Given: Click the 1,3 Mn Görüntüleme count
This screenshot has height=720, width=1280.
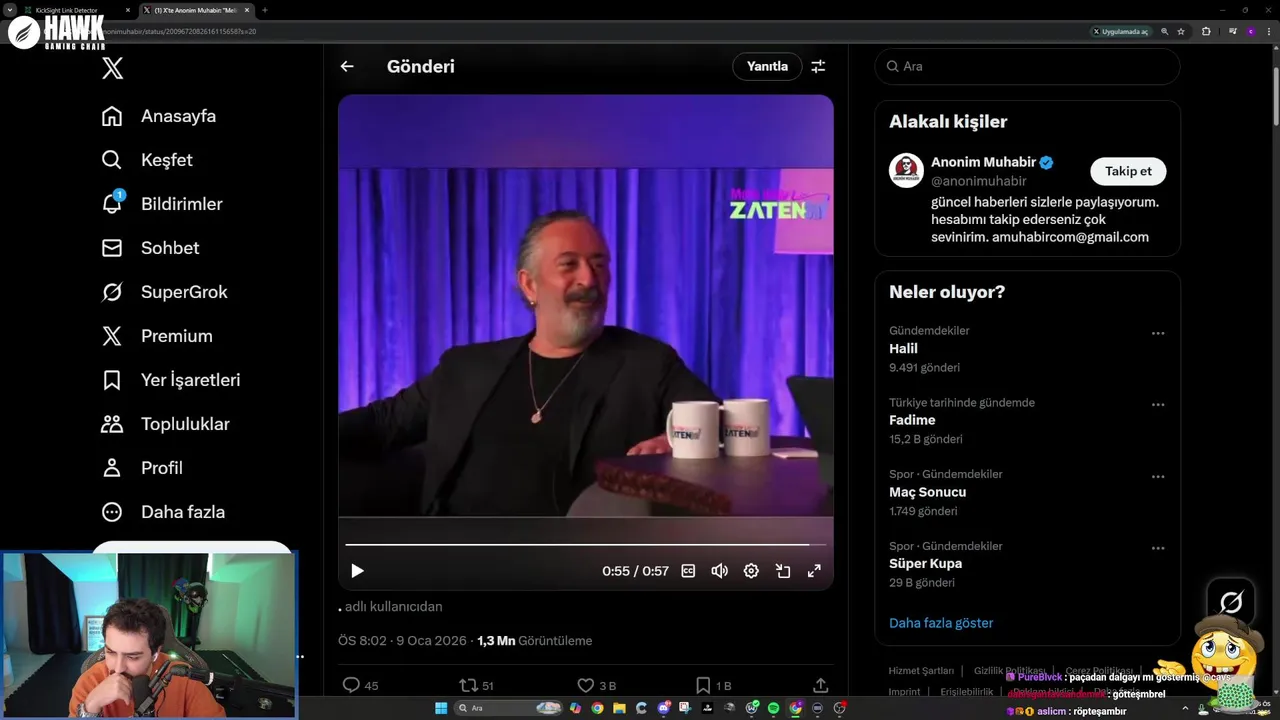Looking at the screenshot, I should pos(534,641).
